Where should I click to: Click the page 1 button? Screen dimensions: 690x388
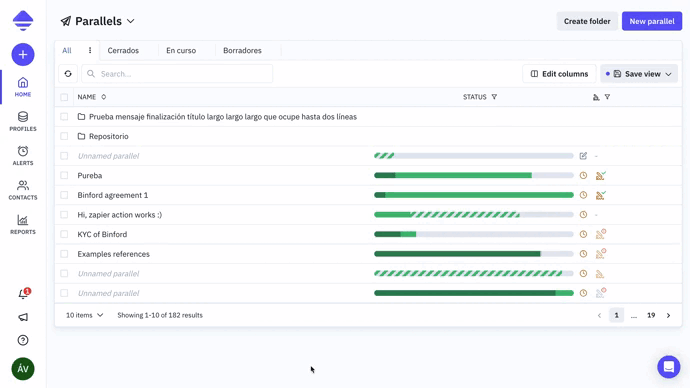coord(616,315)
